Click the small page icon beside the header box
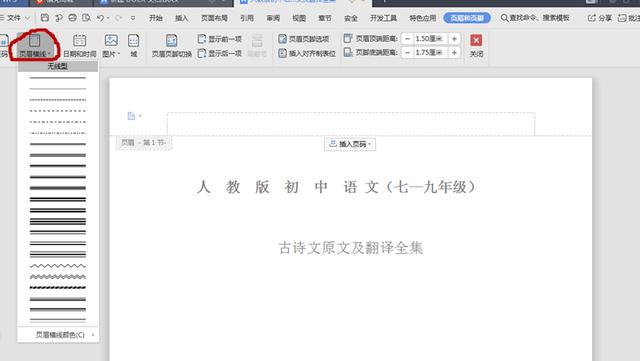 click(131, 116)
